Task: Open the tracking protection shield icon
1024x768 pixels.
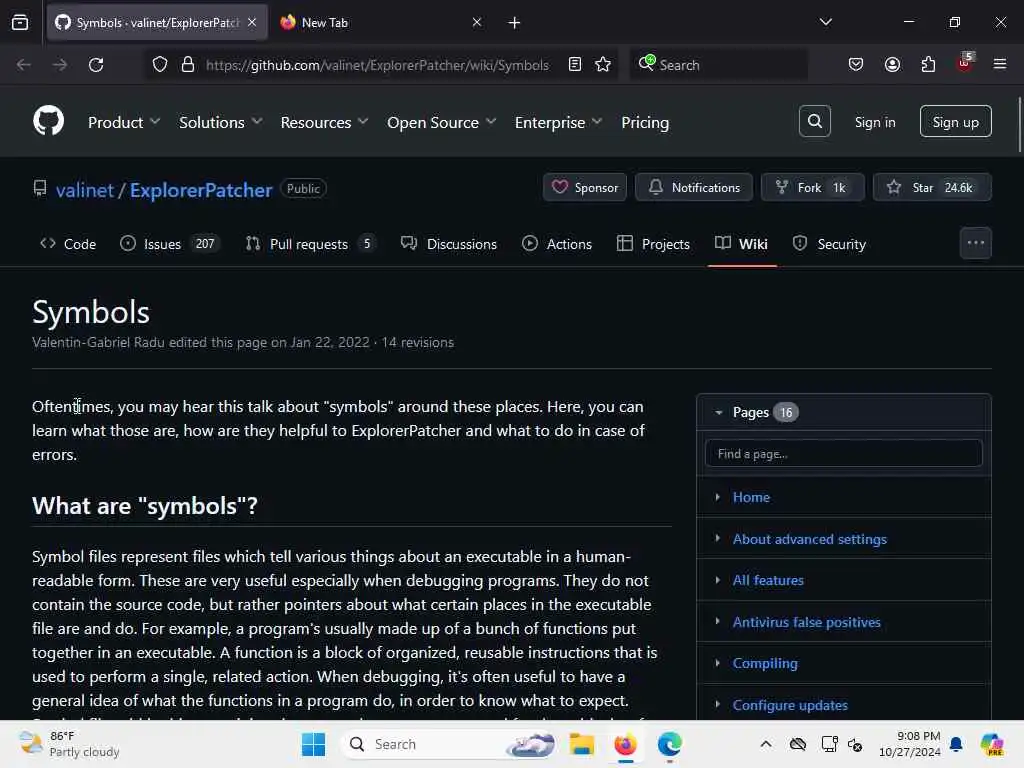Action: [x=160, y=65]
